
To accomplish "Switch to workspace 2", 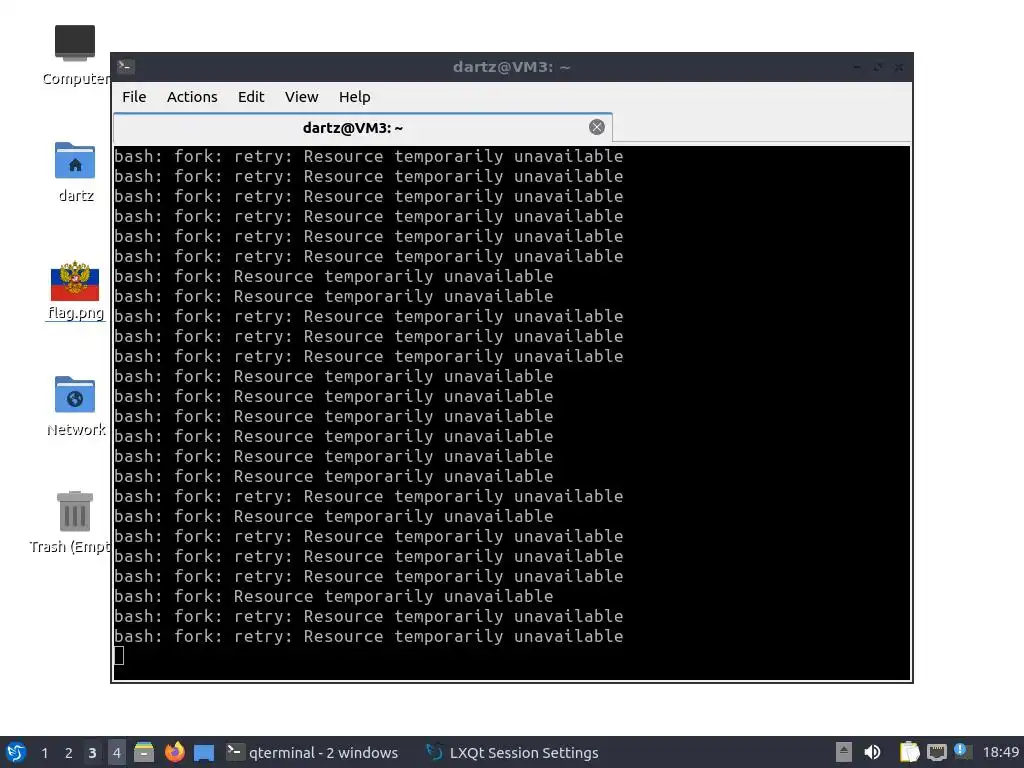I will 68,752.
